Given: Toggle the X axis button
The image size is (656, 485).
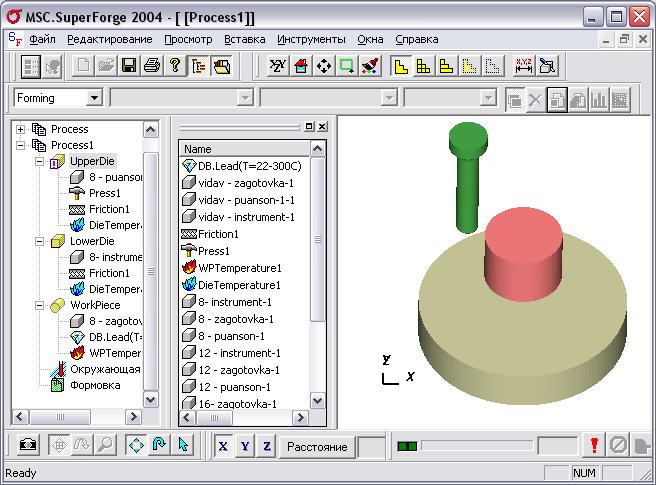Looking at the screenshot, I should (x=223, y=447).
